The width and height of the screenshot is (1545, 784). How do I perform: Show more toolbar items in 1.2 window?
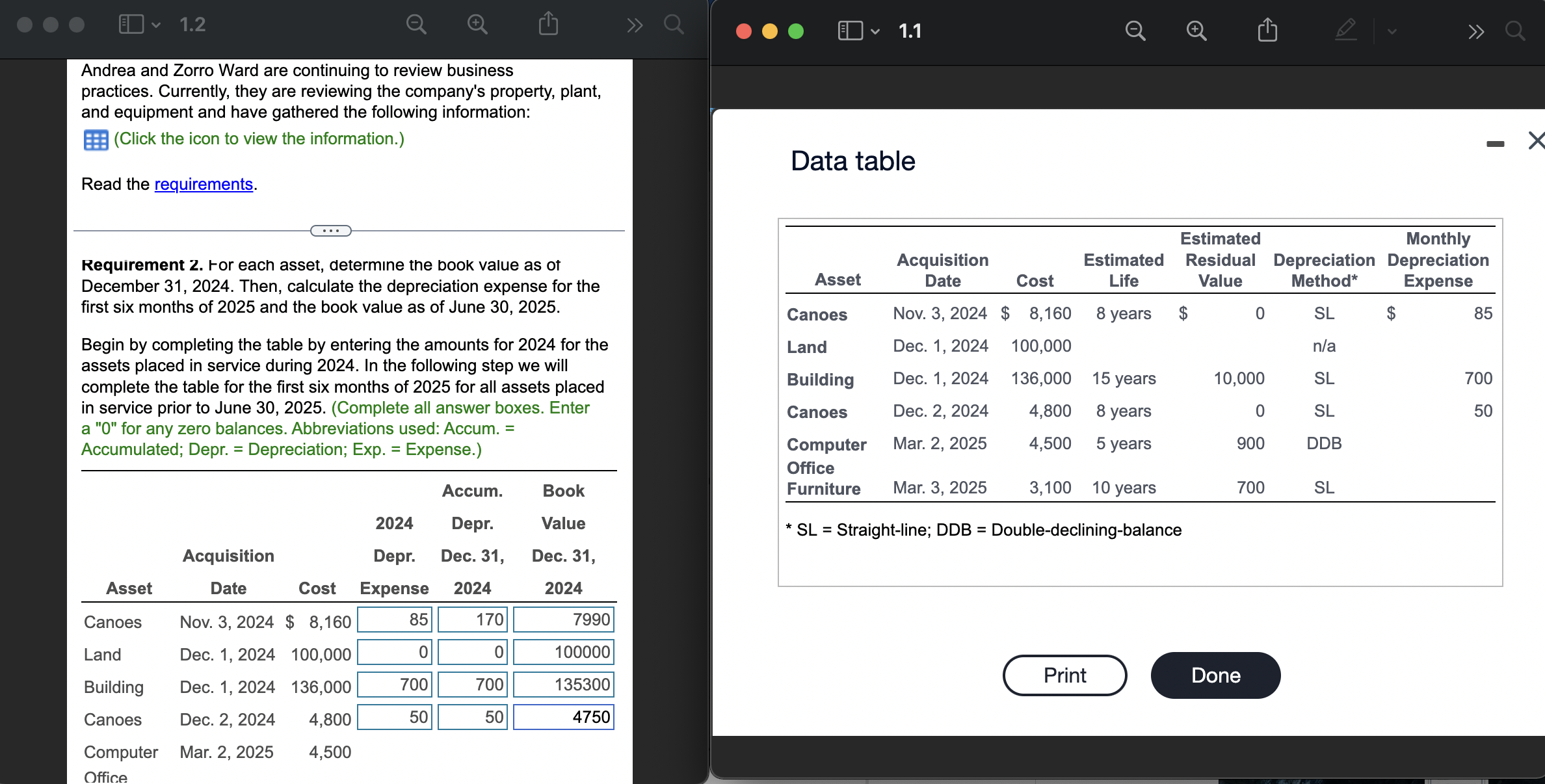point(635,25)
